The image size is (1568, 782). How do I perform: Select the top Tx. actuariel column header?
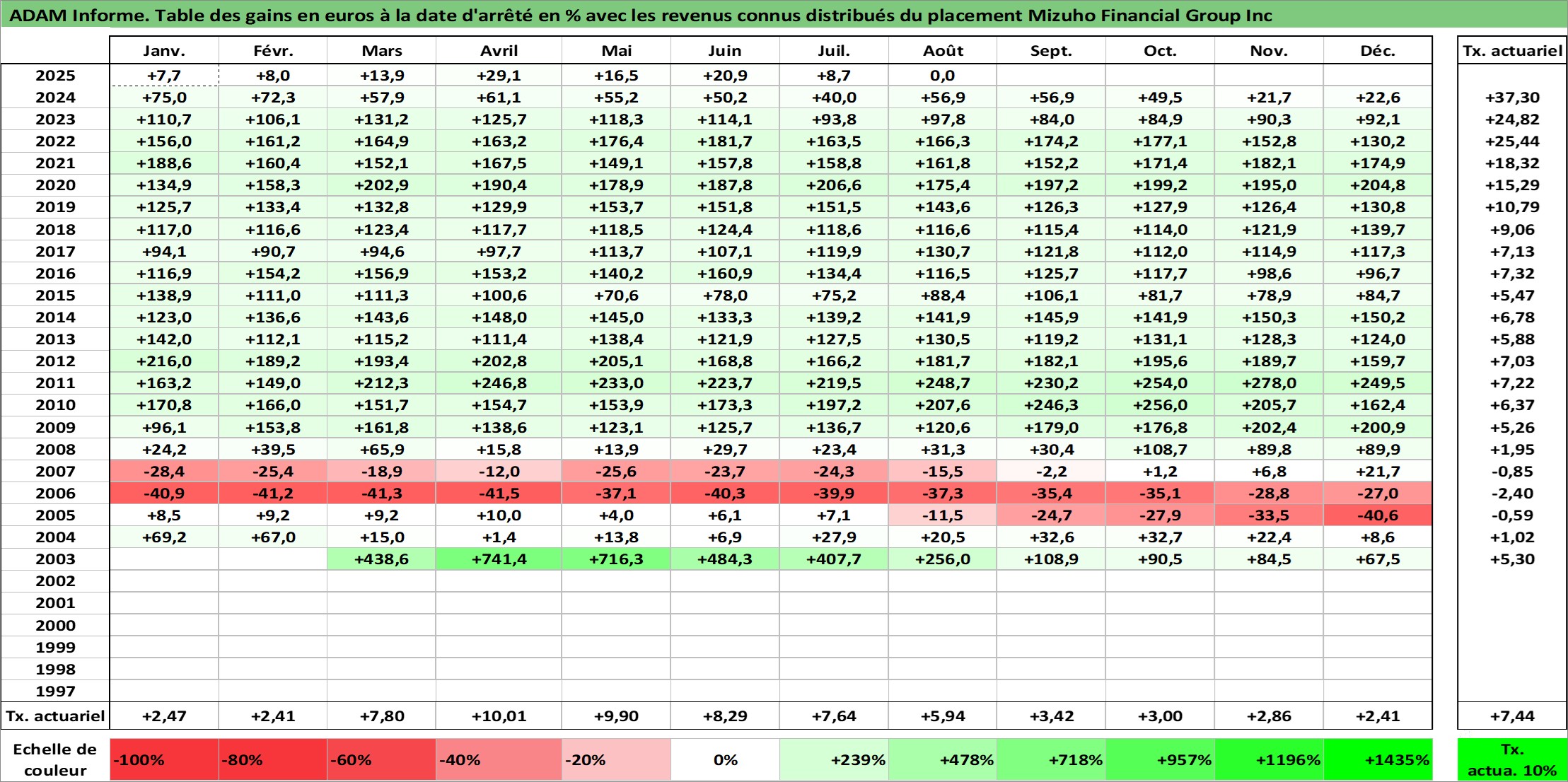1512,51
